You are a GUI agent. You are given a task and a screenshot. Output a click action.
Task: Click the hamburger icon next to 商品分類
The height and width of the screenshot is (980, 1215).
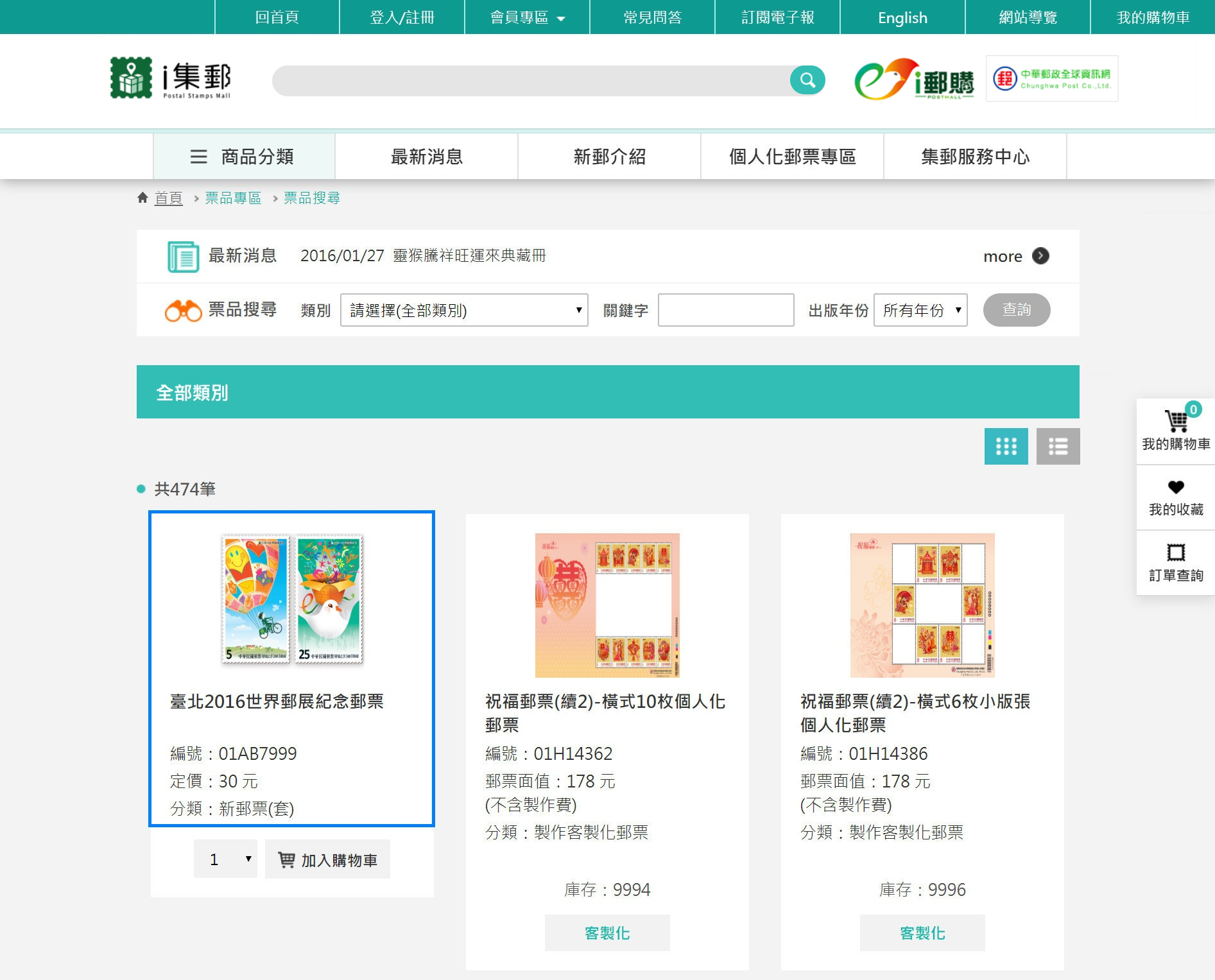[x=198, y=157]
